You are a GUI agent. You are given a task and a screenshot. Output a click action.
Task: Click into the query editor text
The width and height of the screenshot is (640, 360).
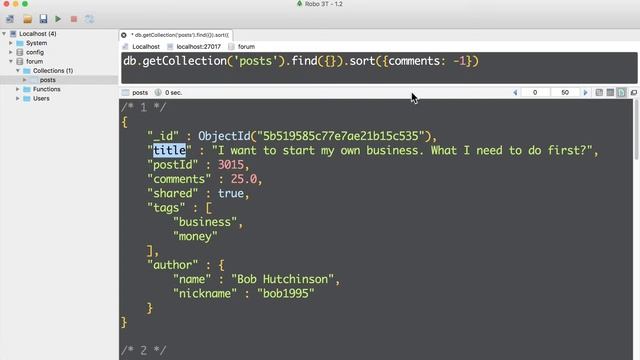[x=301, y=61]
